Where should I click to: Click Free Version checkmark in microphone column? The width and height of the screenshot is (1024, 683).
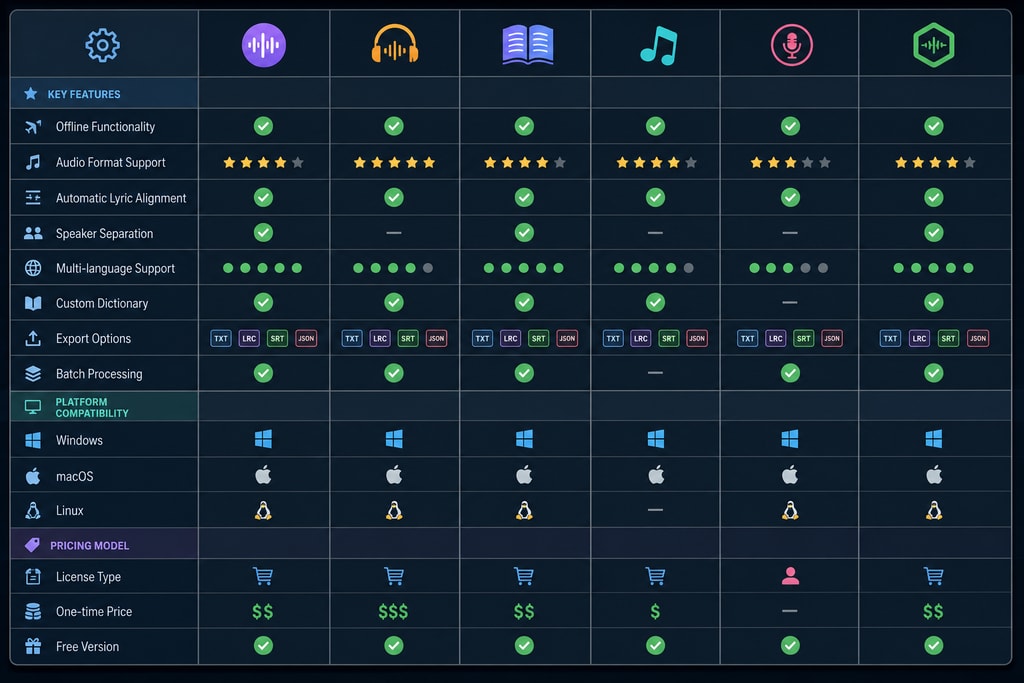tap(790, 646)
